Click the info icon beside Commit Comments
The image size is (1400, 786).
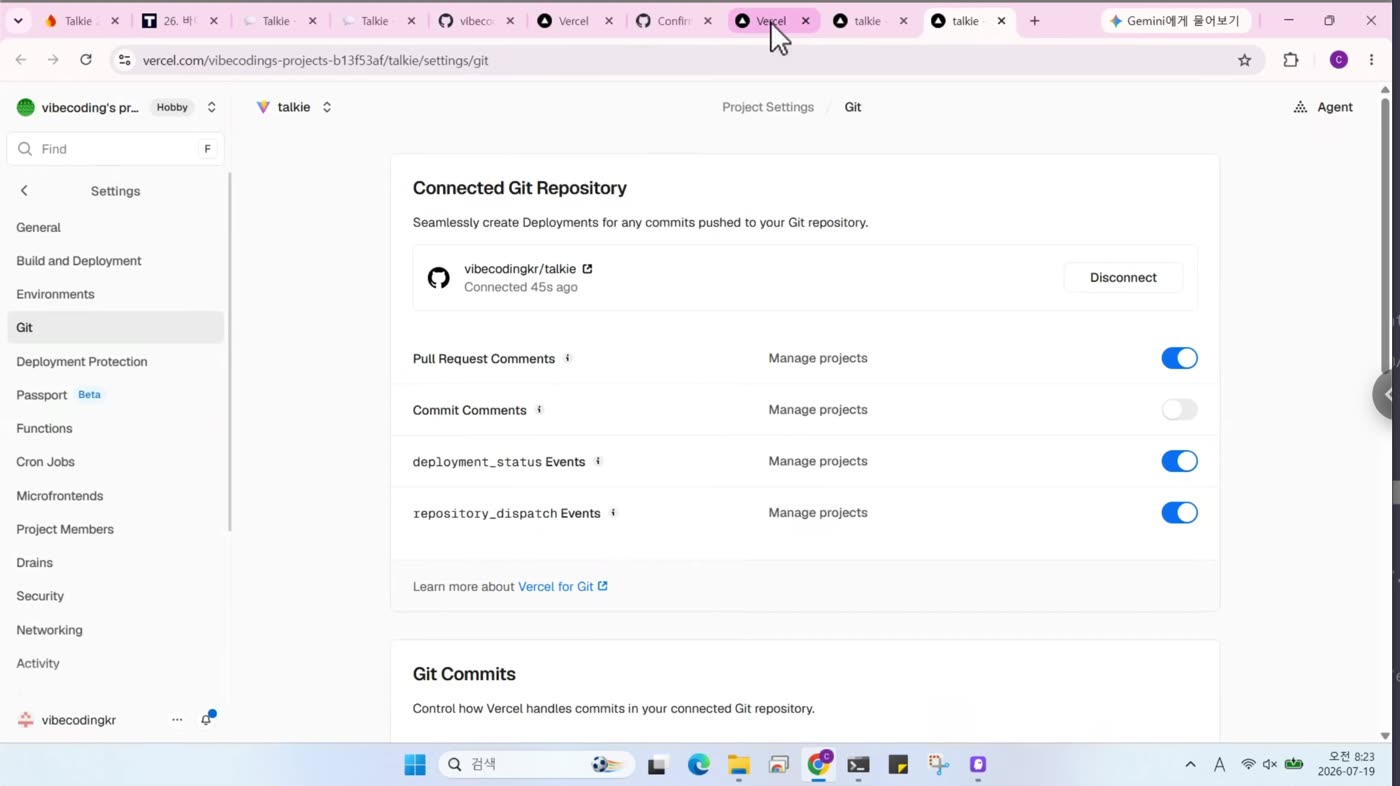tap(539, 410)
